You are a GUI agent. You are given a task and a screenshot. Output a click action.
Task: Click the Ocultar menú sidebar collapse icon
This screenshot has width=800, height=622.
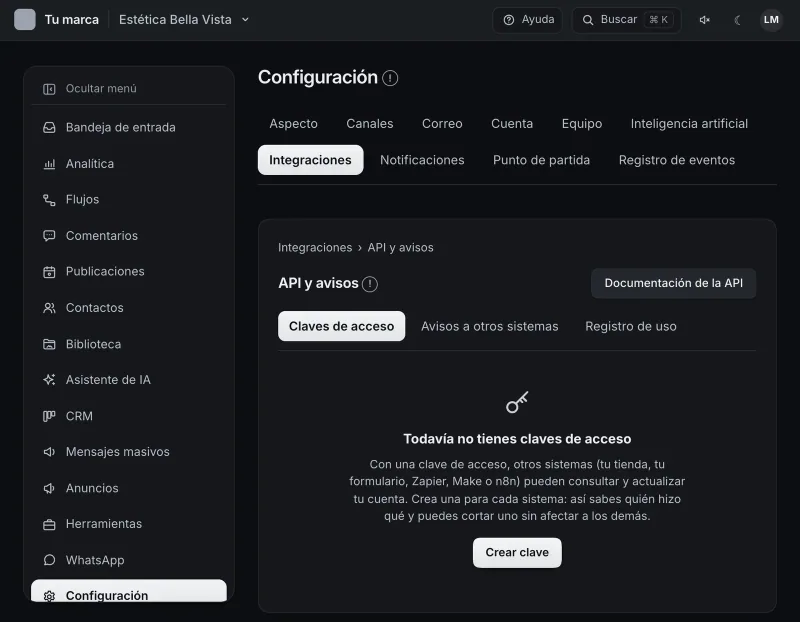(49, 89)
